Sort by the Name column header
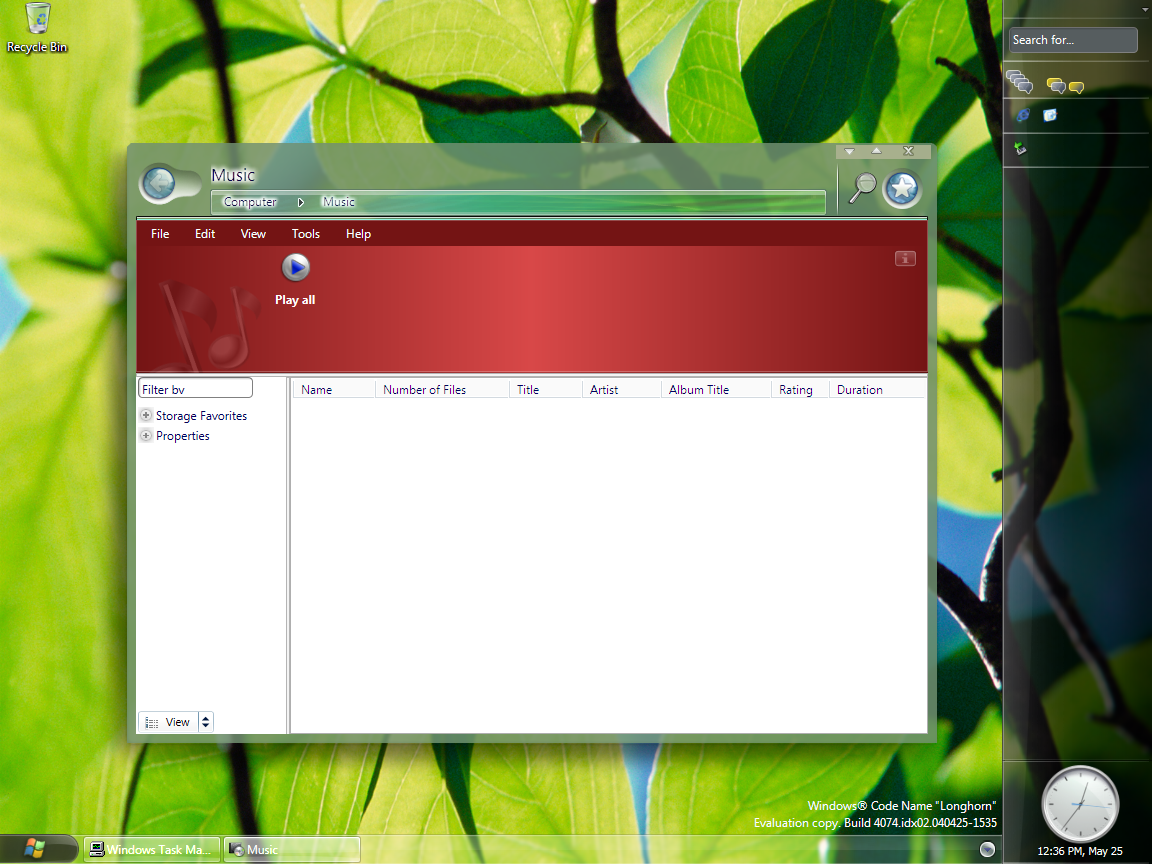The image size is (1152, 864). point(334,389)
